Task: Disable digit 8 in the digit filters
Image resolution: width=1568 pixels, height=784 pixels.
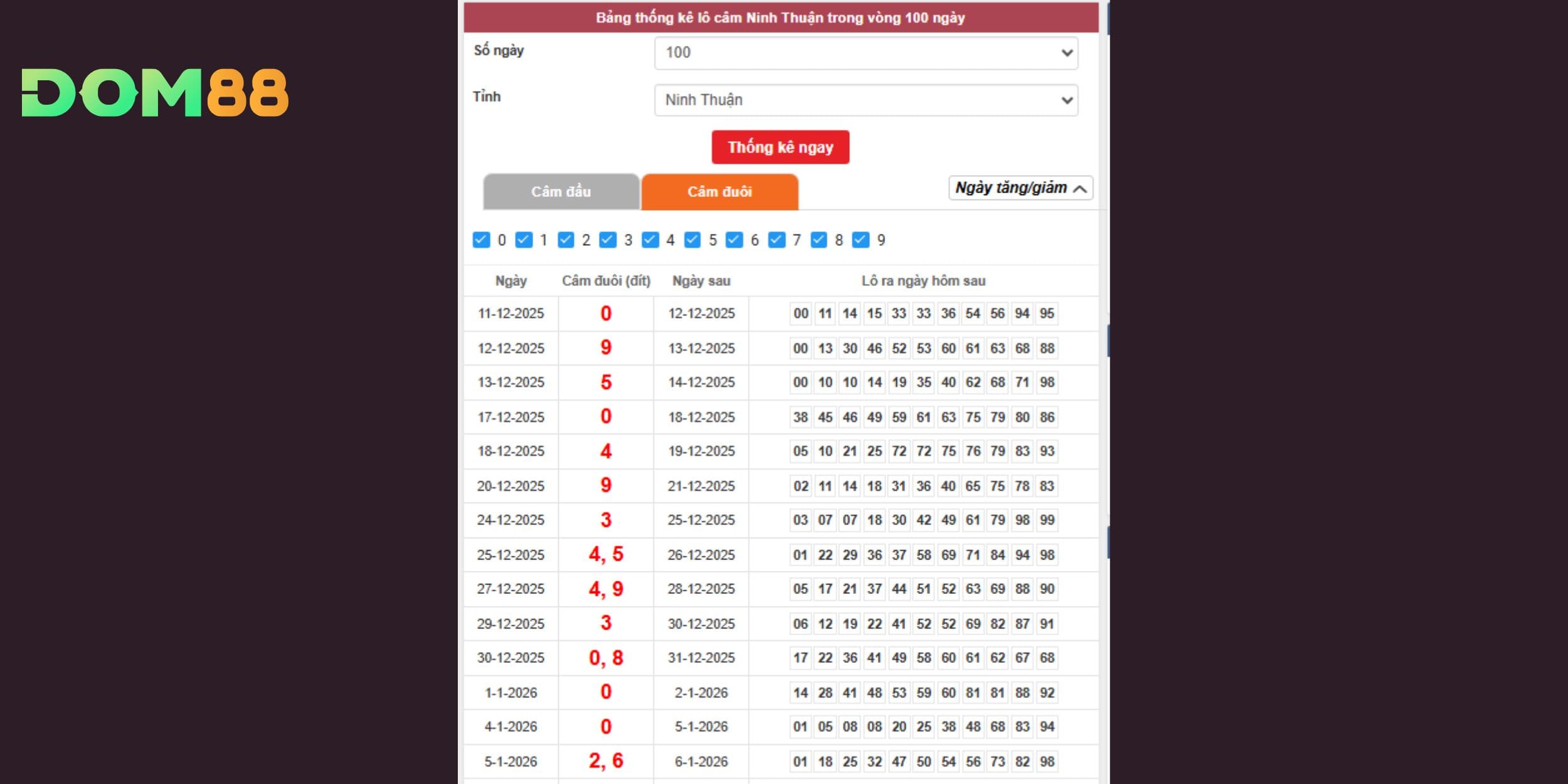Action: 818,239
